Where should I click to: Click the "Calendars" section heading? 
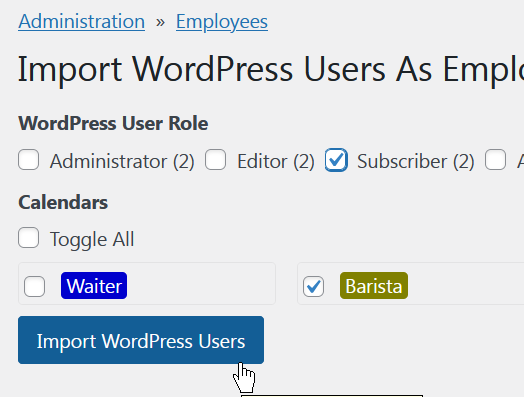[x=63, y=203]
